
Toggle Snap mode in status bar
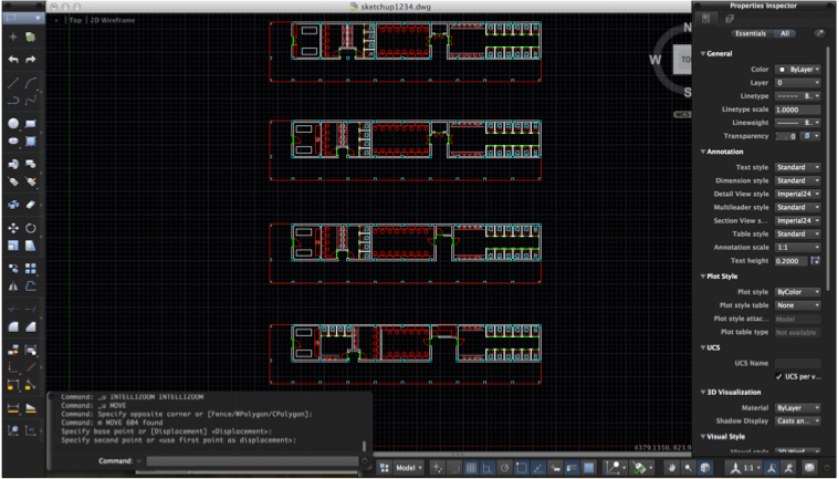(x=454, y=468)
